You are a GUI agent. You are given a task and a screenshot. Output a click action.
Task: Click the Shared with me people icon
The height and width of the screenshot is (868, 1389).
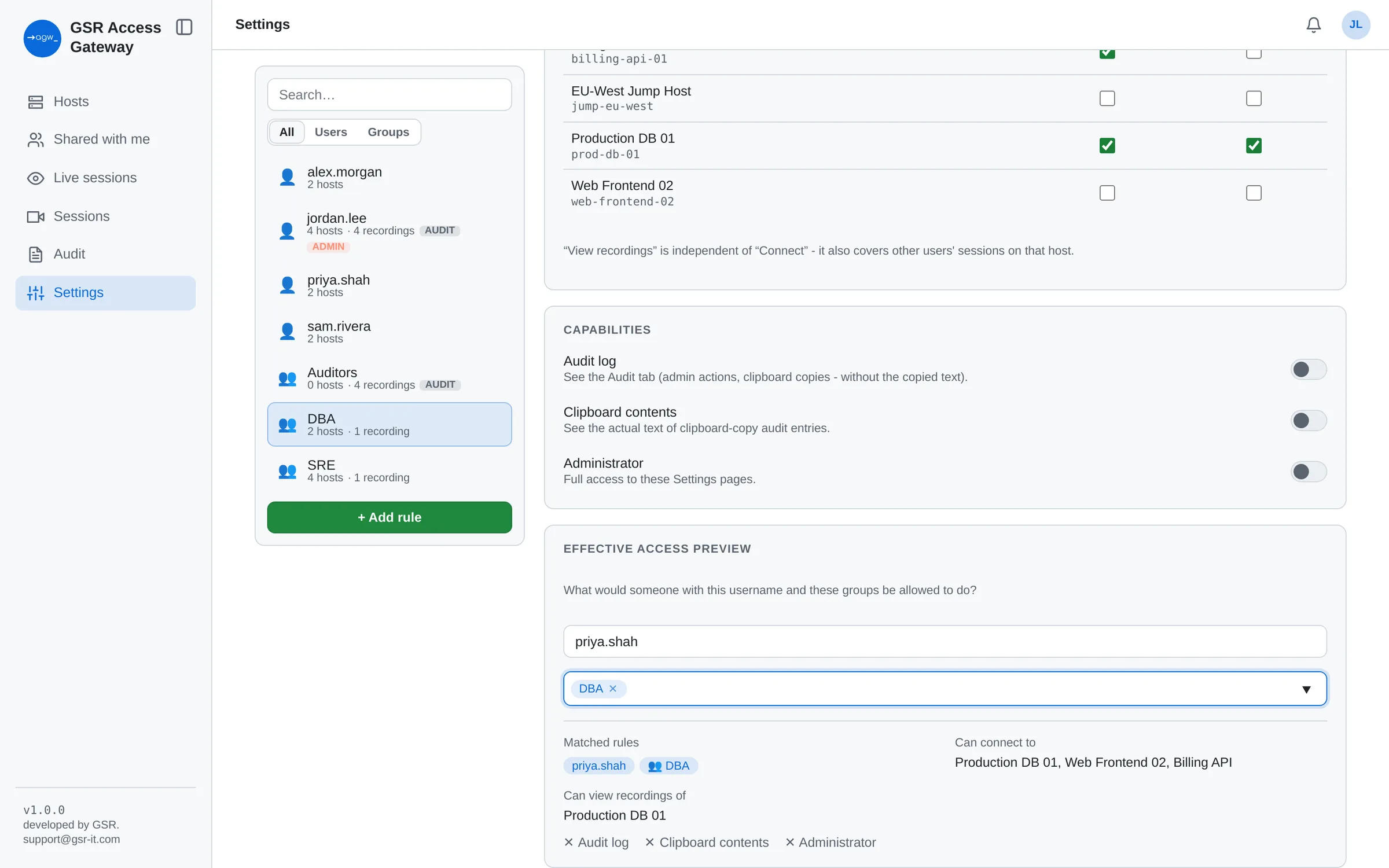coord(36,139)
